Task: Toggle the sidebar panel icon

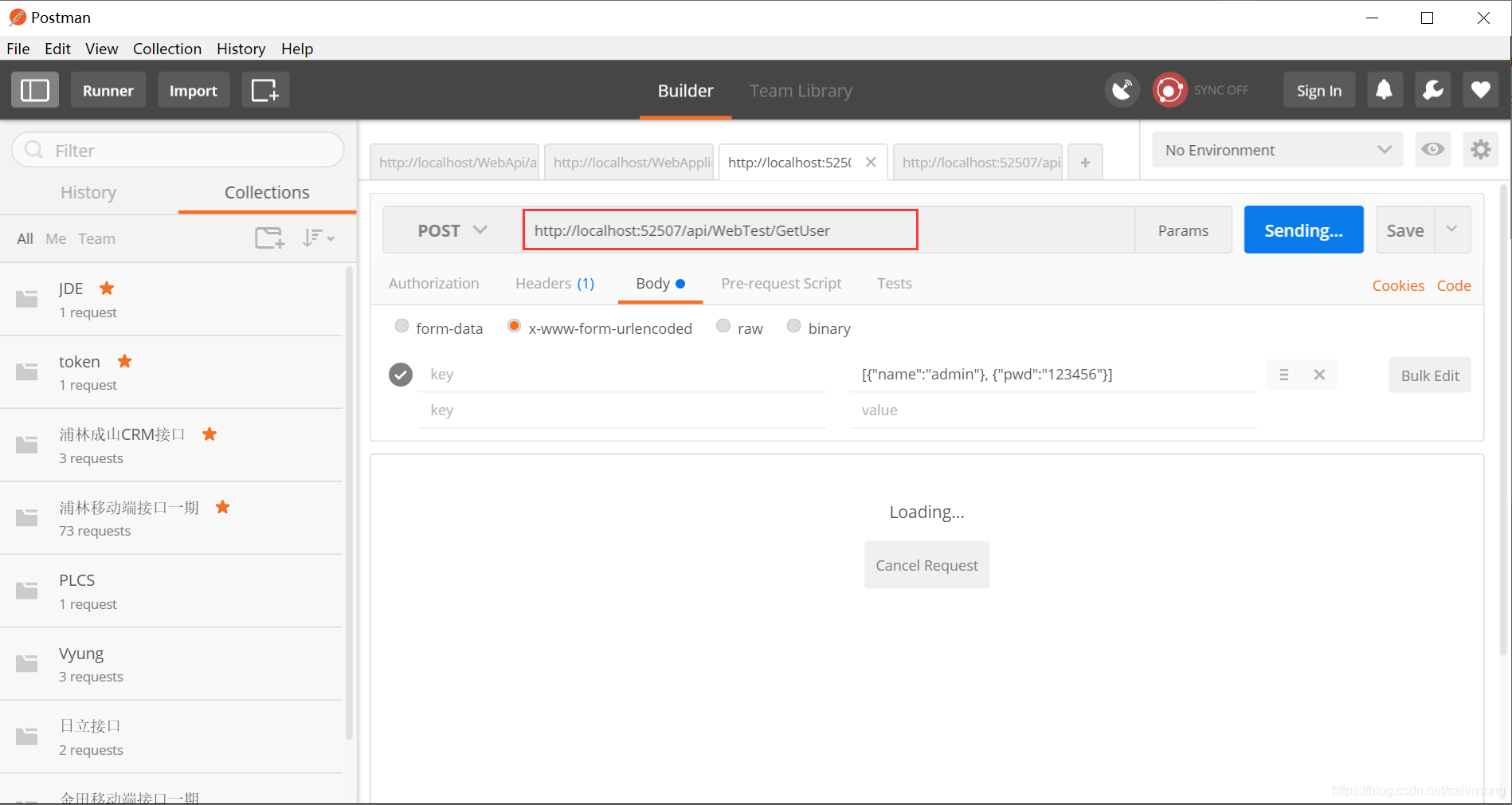Action: [x=35, y=90]
